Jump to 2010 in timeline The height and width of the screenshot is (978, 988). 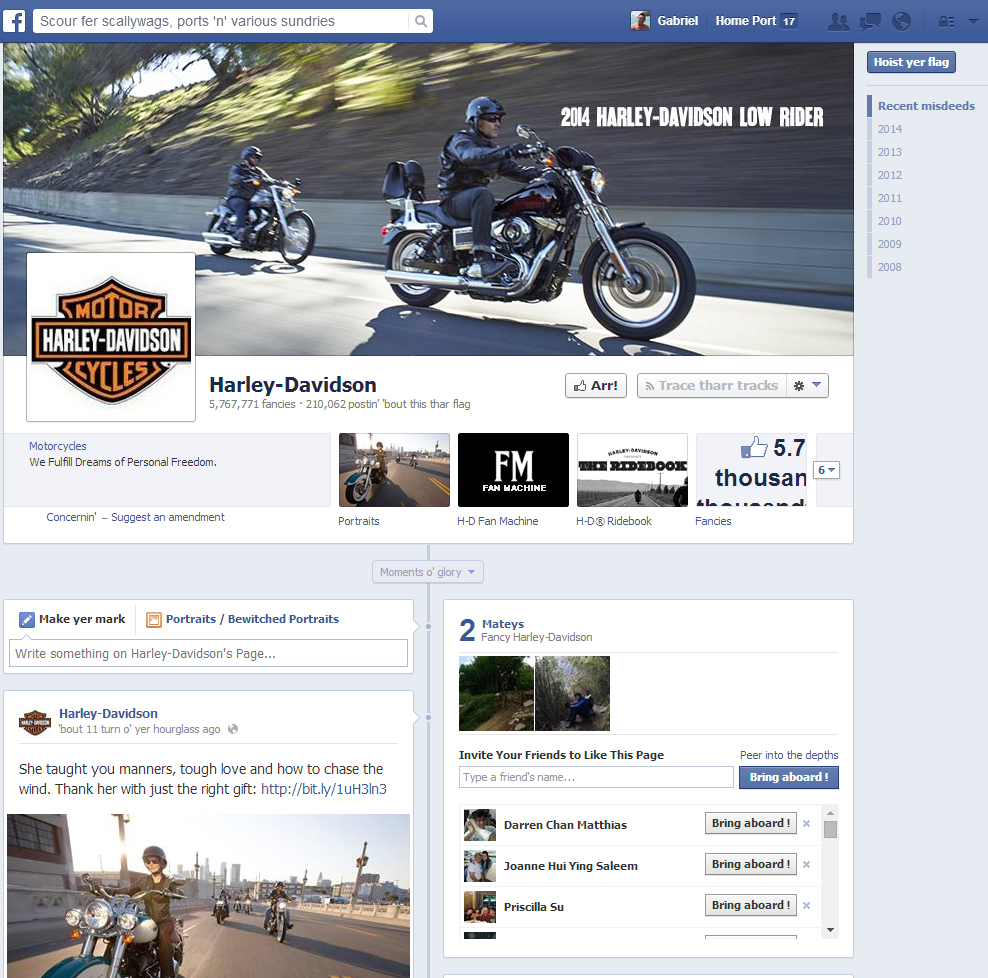pyautogui.click(x=890, y=221)
